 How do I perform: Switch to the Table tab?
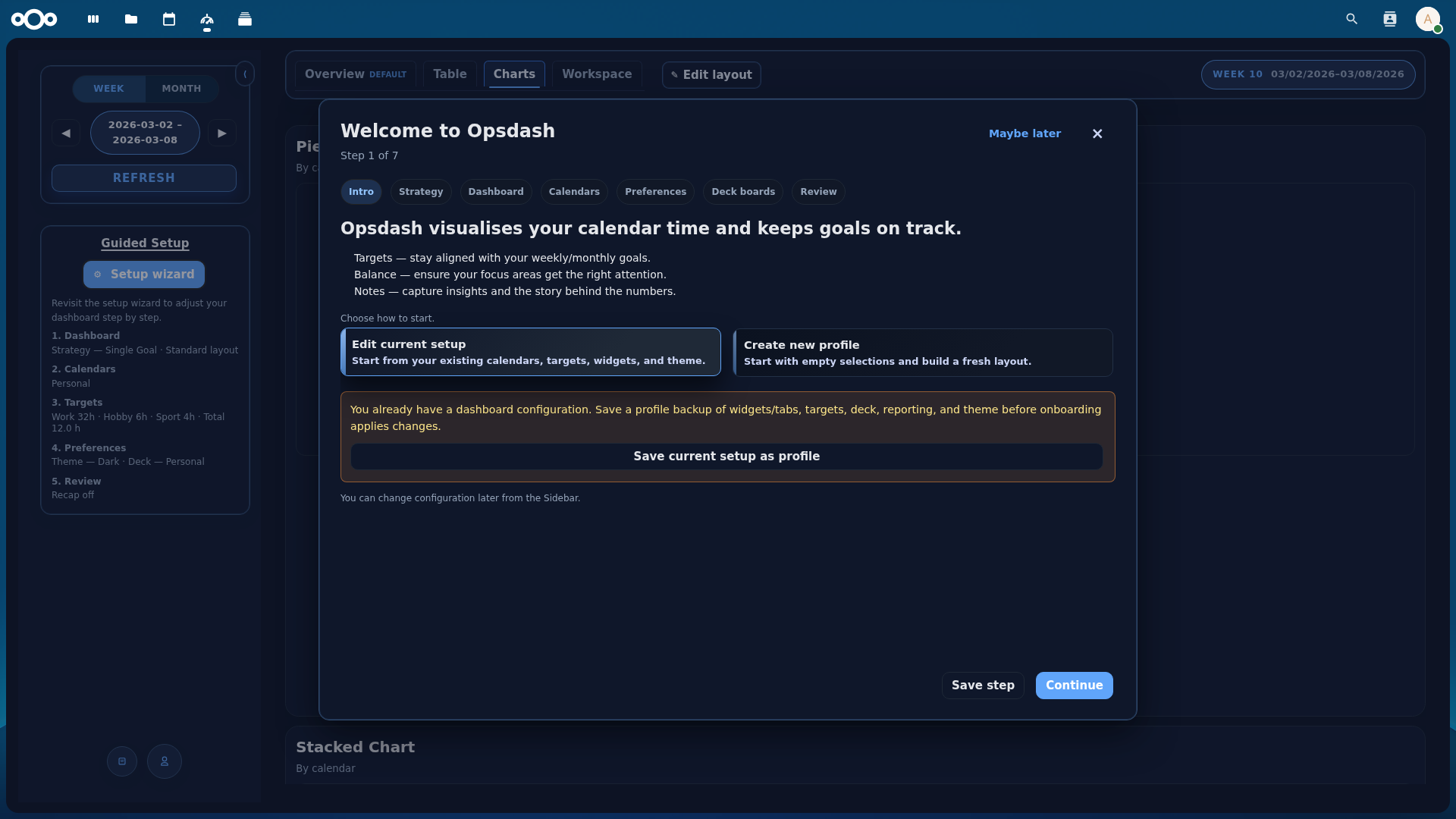[450, 74]
